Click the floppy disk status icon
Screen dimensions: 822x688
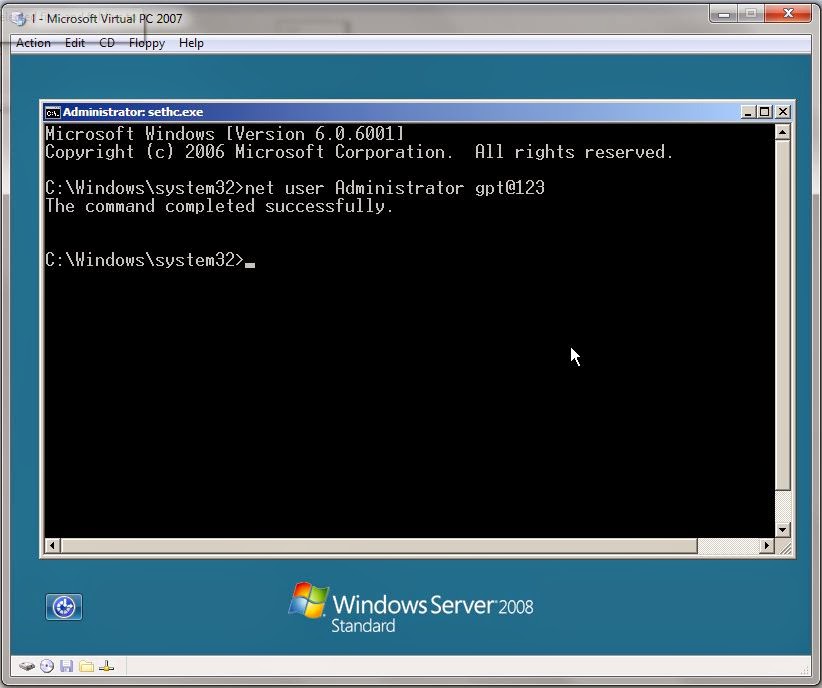pyautogui.click(x=66, y=666)
